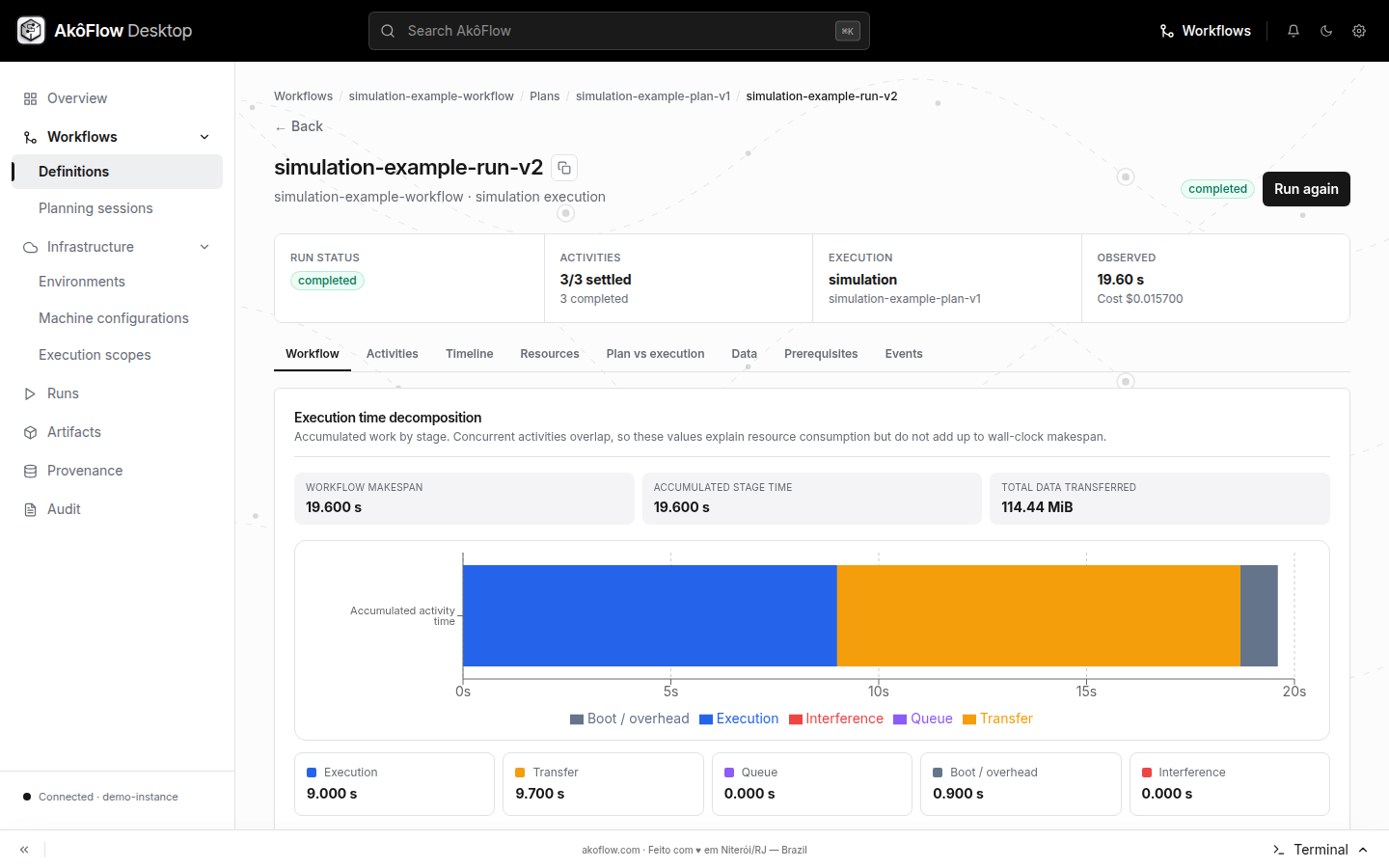Switch to the Activities tab
This screenshot has height=868, width=1389.
pyautogui.click(x=393, y=354)
